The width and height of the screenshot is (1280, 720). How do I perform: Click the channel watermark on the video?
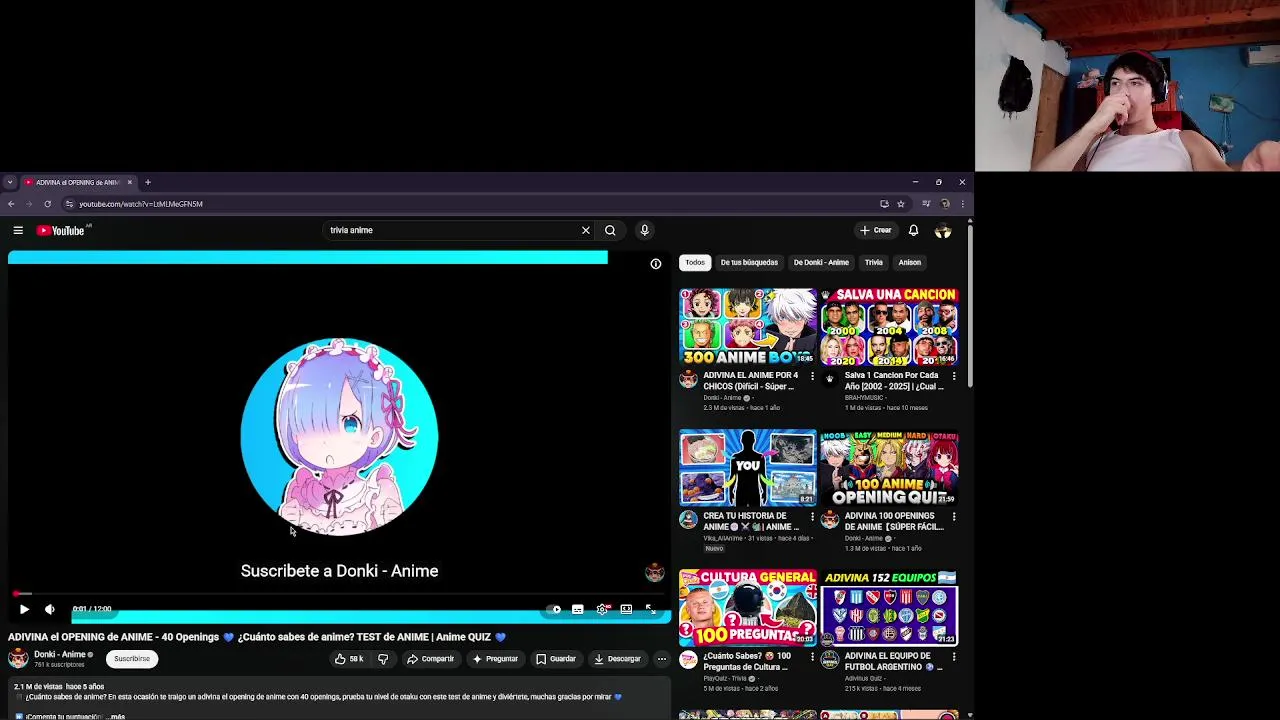[655, 572]
